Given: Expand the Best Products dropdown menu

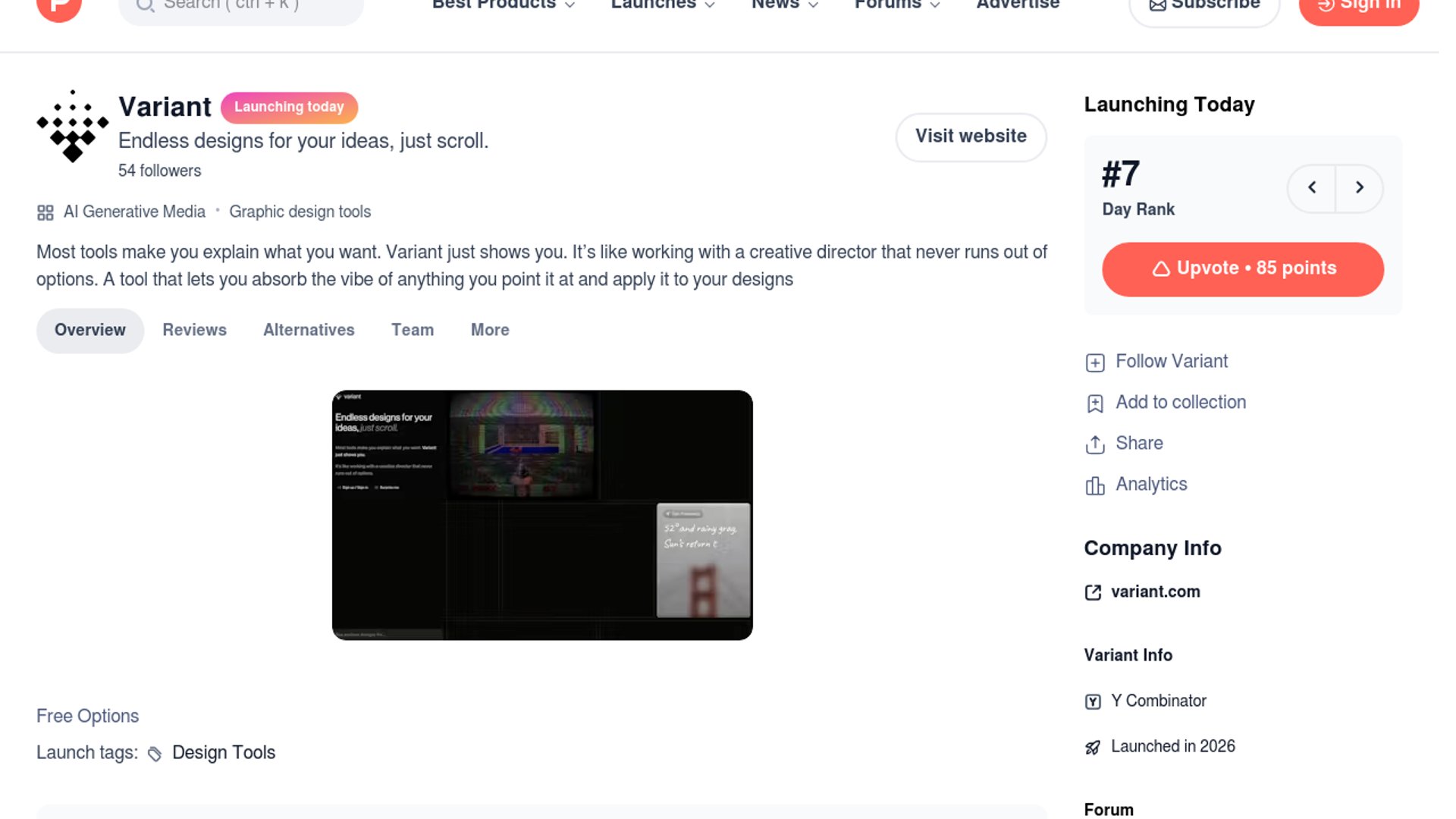Looking at the screenshot, I should coord(503,5).
